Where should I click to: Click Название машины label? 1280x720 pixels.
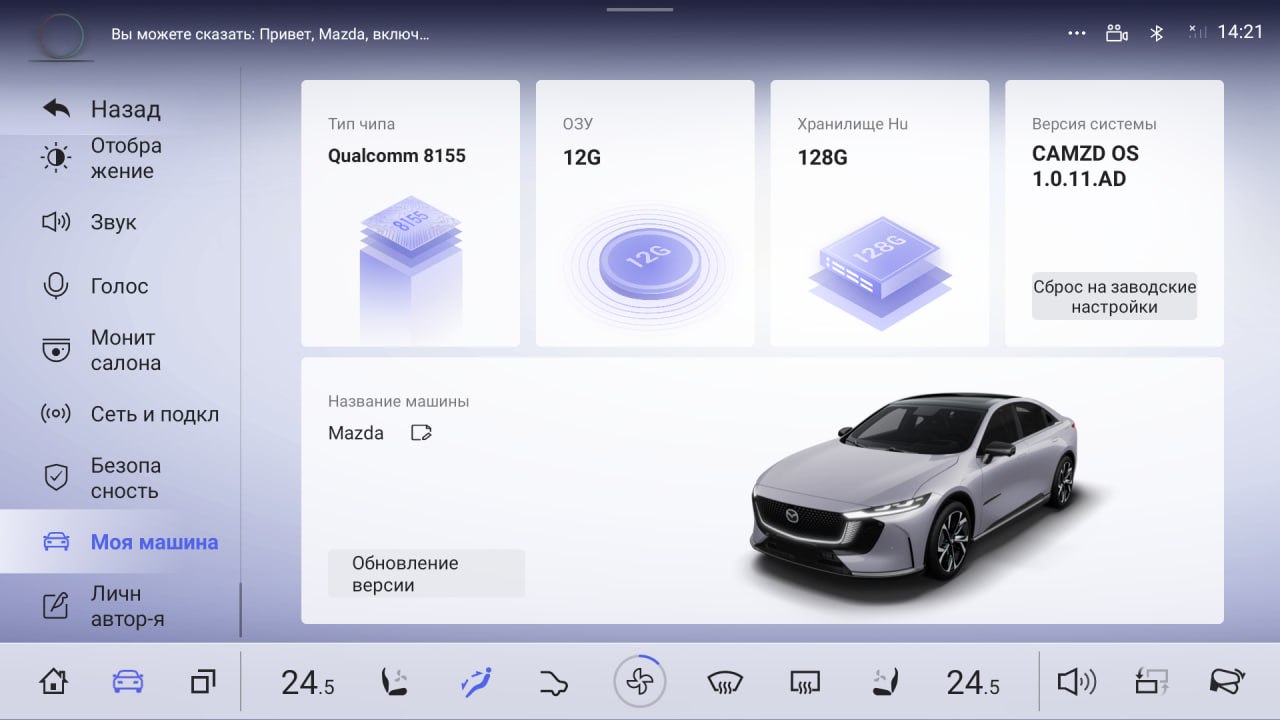click(x=398, y=401)
